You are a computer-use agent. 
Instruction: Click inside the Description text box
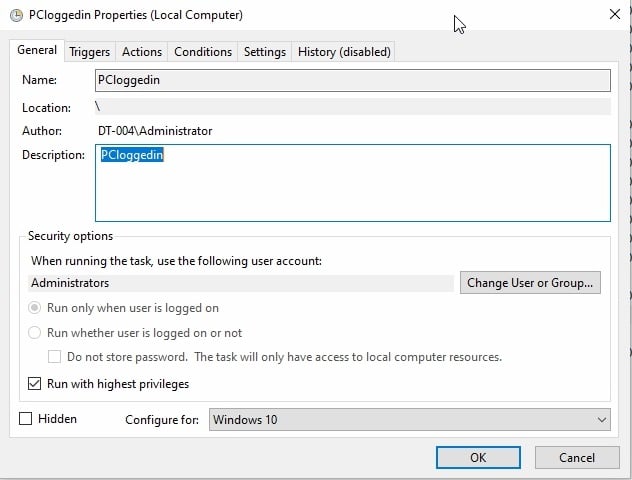point(353,183)
